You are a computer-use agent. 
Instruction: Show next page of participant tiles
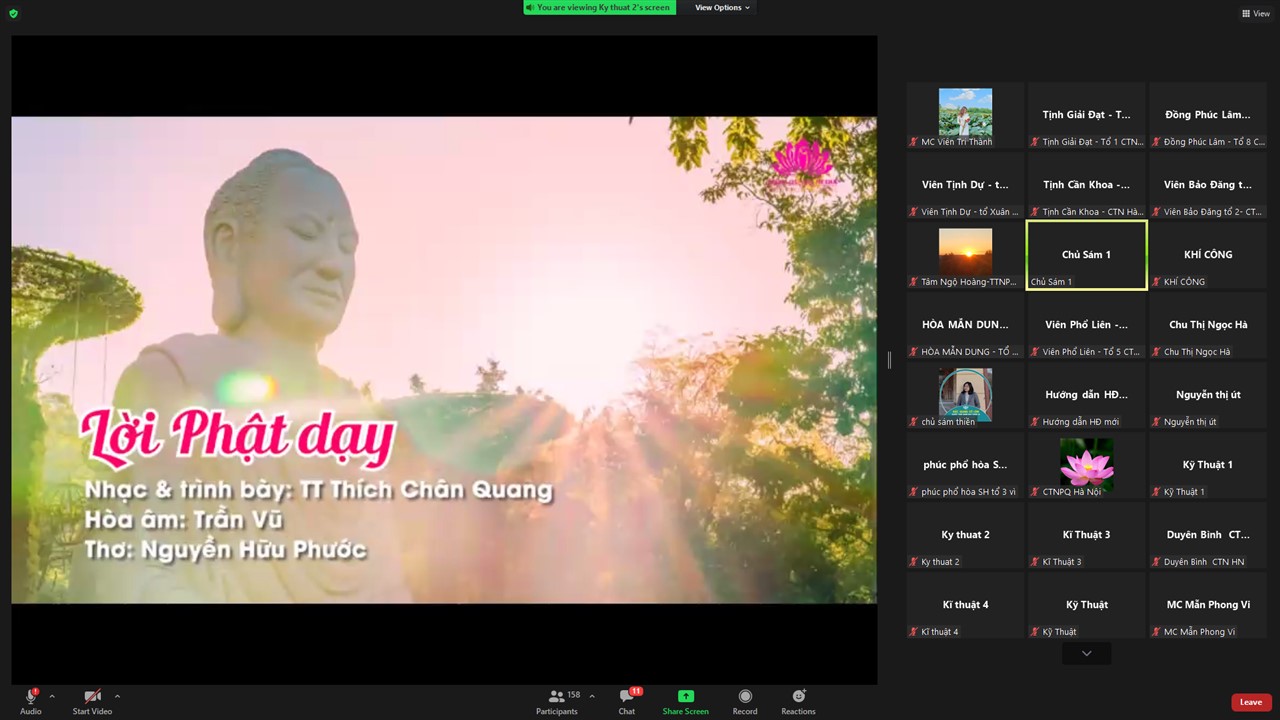point(1087,654)
